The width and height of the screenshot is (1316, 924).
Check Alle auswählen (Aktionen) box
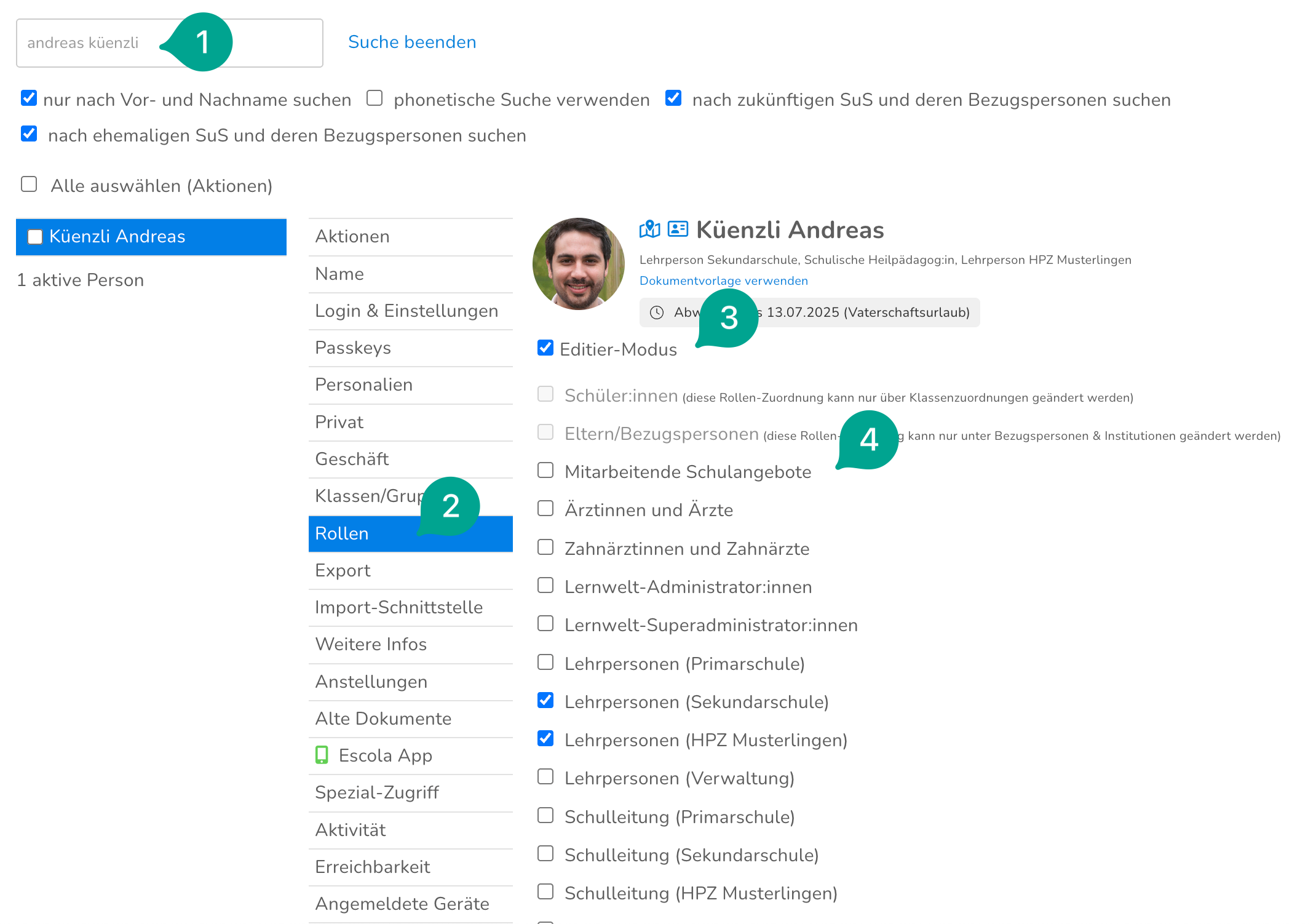click(x=29, y=185)
